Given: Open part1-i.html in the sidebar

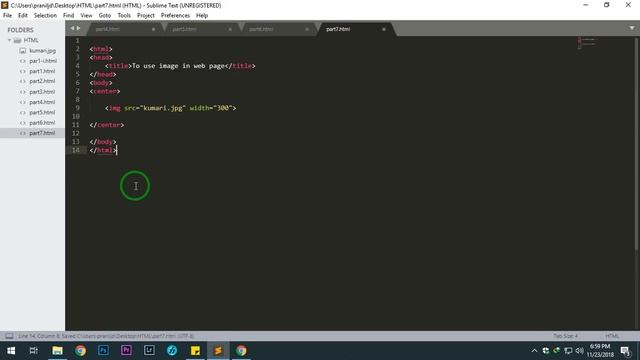Looking at the screenshot, I should (x=43, y=61).
